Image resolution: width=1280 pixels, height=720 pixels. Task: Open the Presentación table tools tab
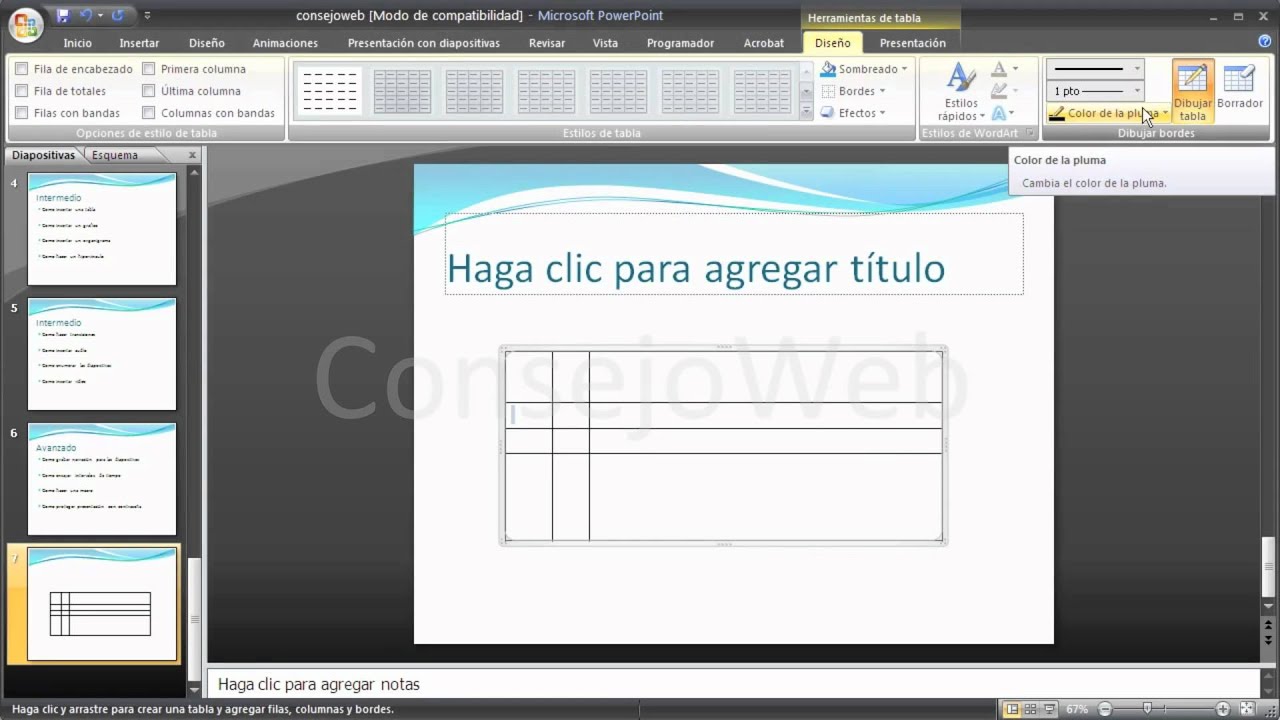[912, 43]
